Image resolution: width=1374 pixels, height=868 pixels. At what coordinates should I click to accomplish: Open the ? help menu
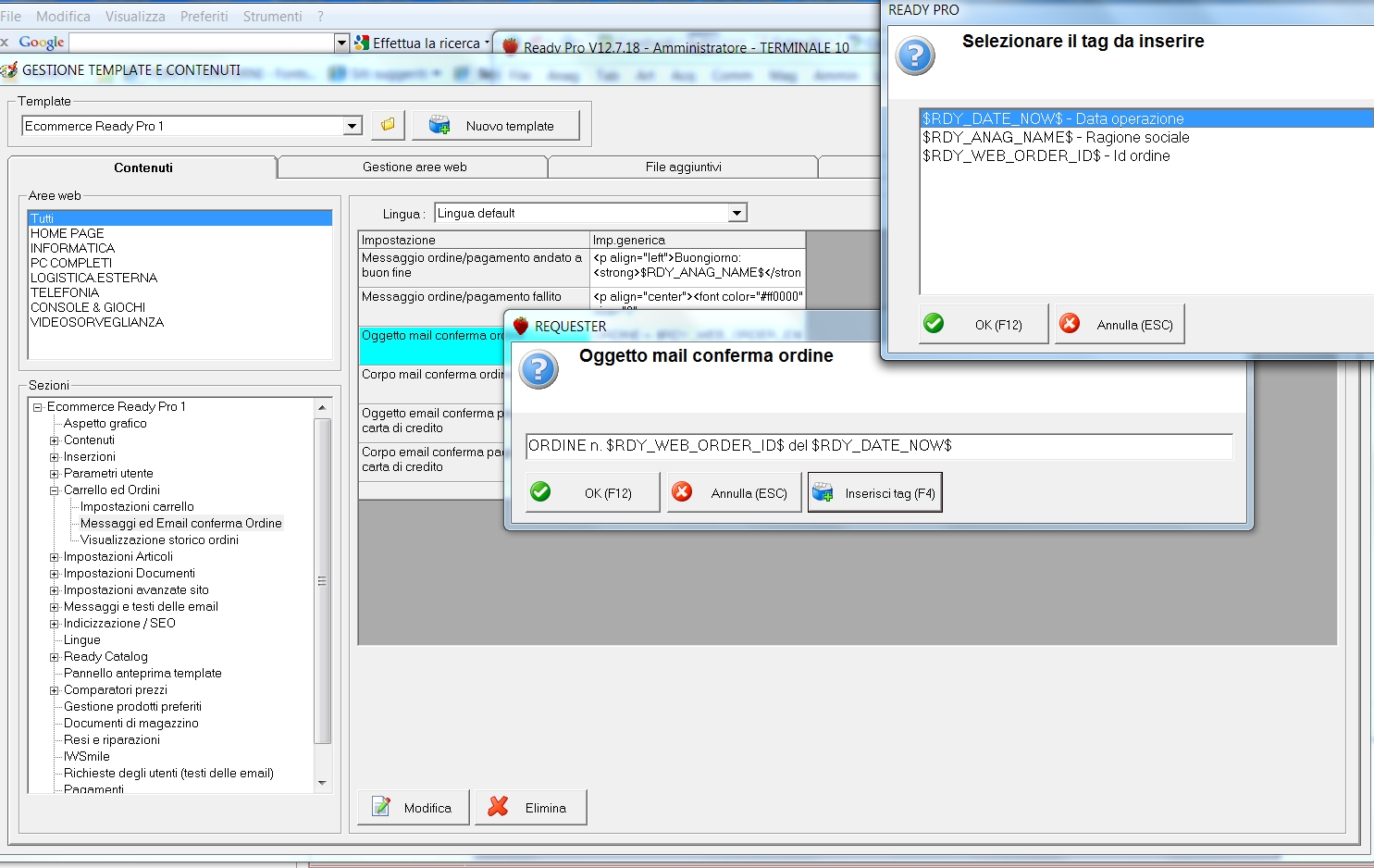(x=320, y=16)
